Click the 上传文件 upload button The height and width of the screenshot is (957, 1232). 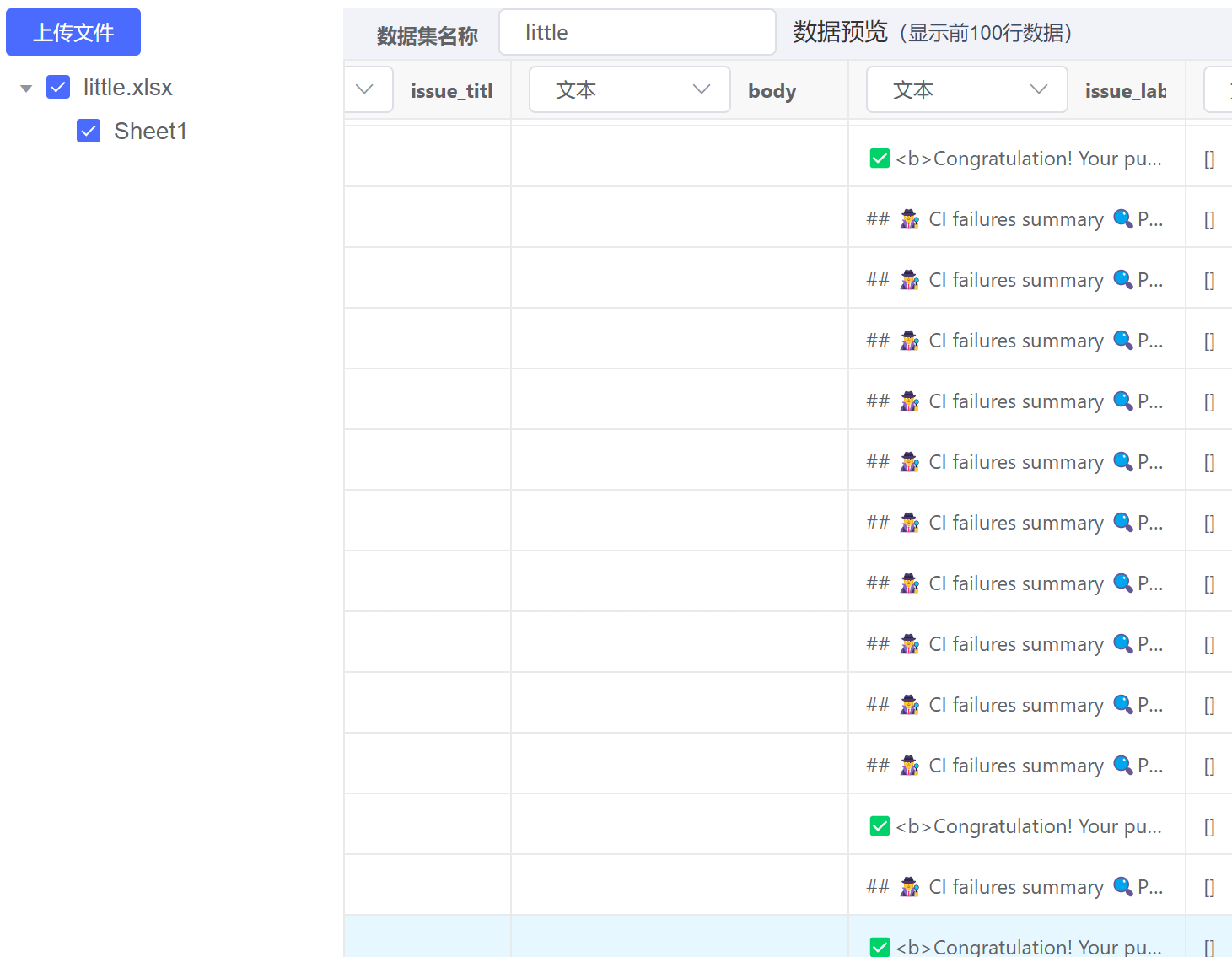pyautogui.click(x=73, y=32)
